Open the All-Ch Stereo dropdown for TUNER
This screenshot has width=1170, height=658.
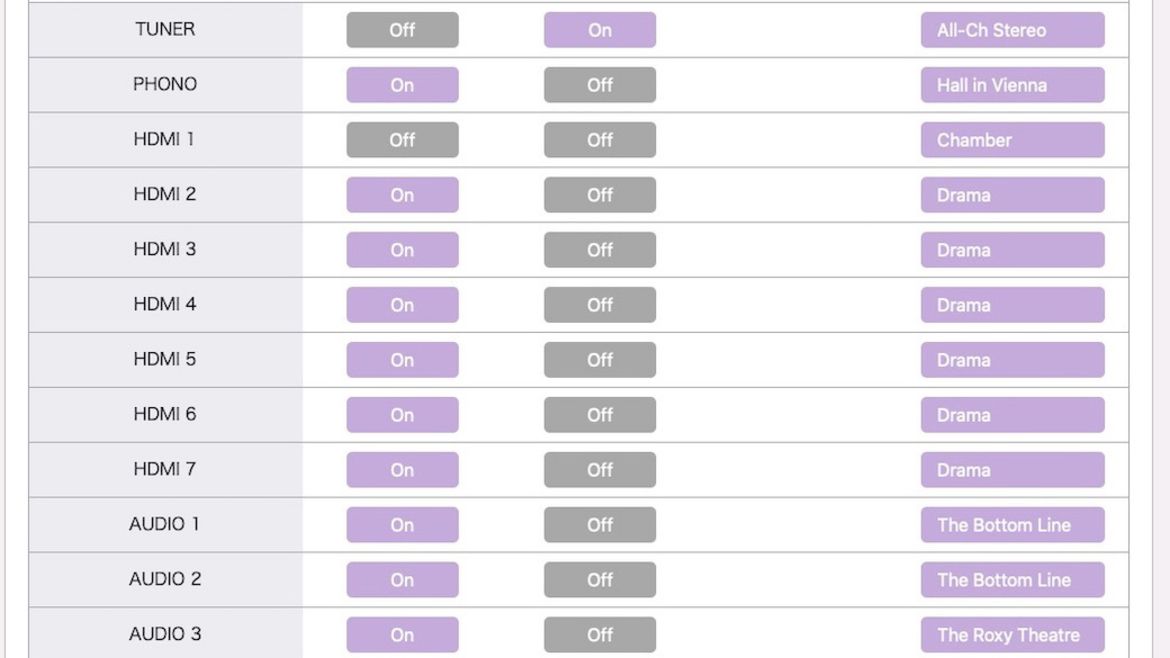(x=1013, y=30)
